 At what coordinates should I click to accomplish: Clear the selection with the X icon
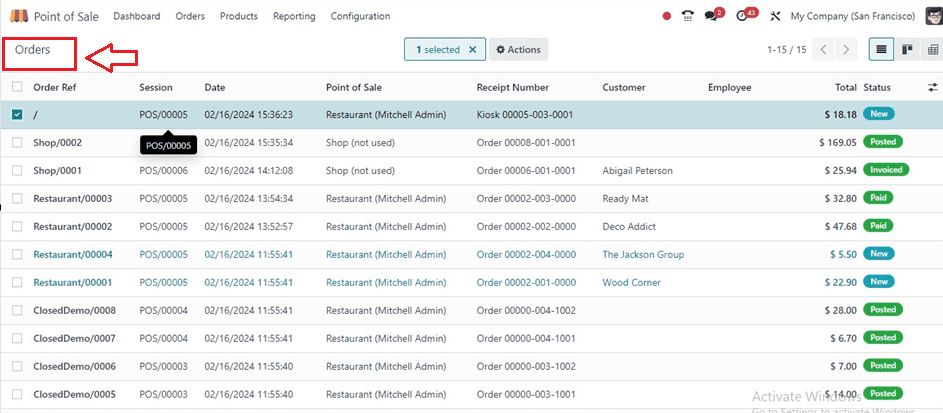click(472, 50)
